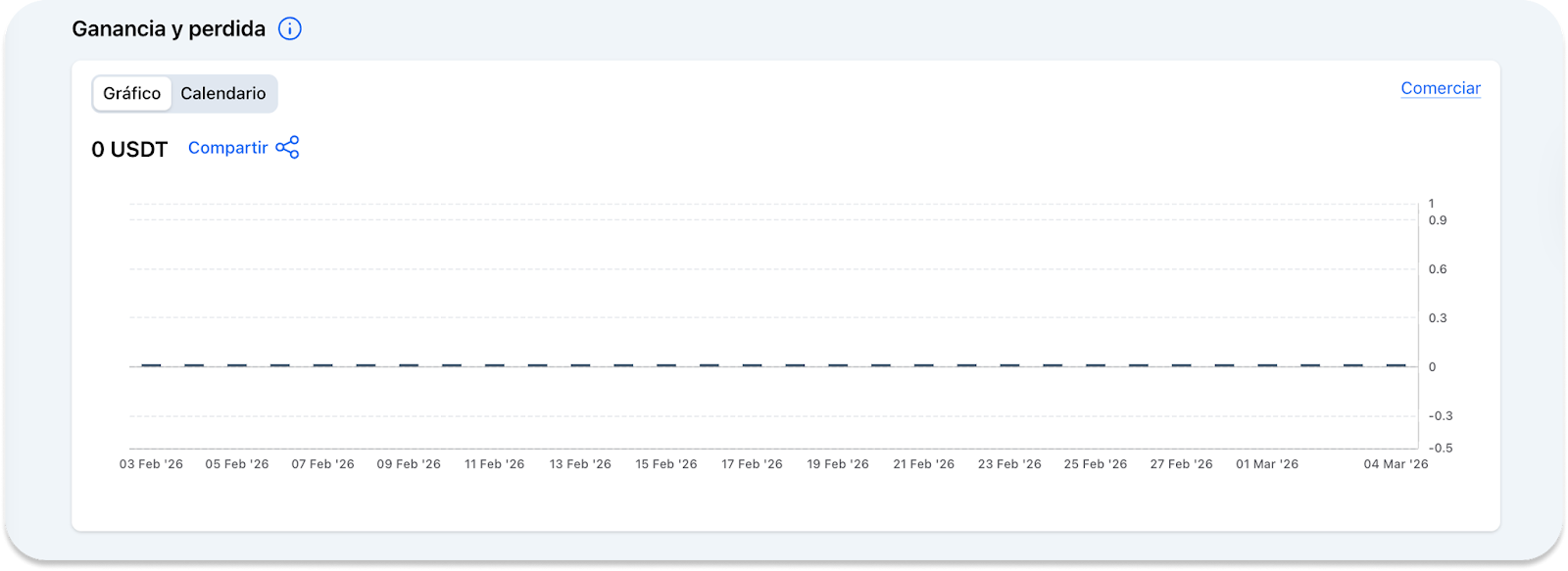Open the Calendario tab
1568x571 pixels.
(x=223, y=94)
